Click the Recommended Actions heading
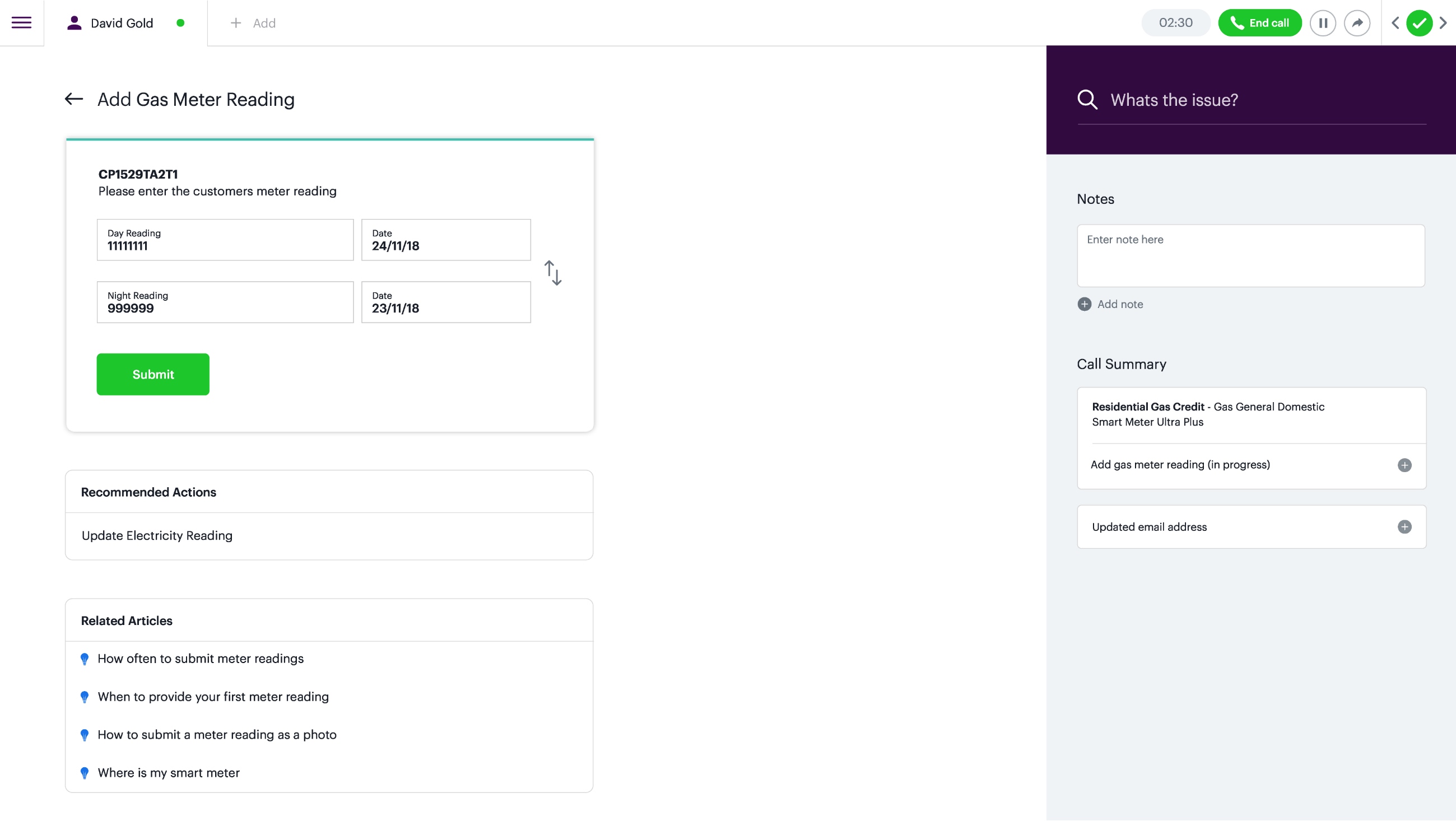Viewport: 1456px width, 821px height. pyautogui.click(x=148, y=492)
